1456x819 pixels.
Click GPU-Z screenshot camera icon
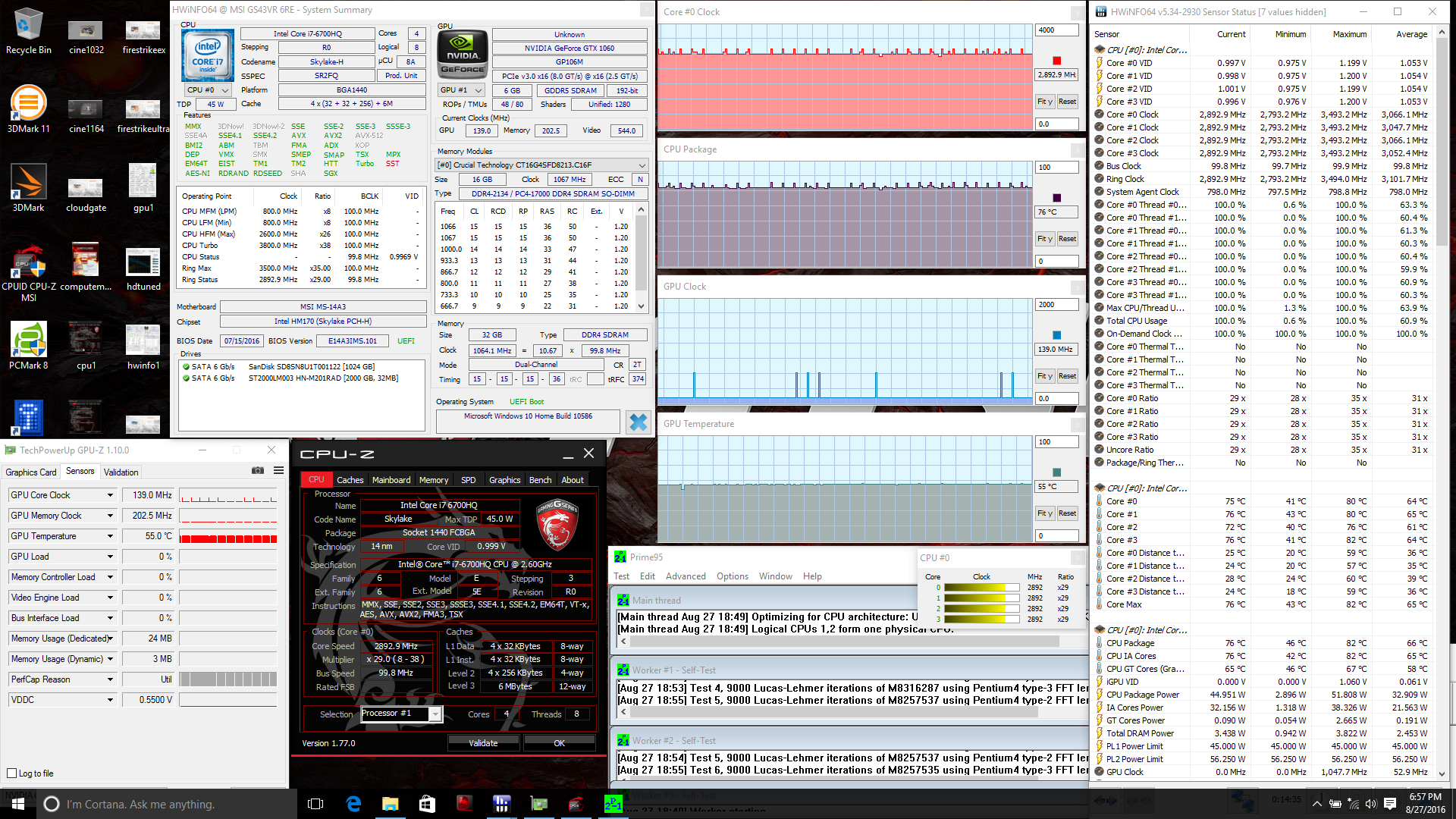tap(258, 471)
